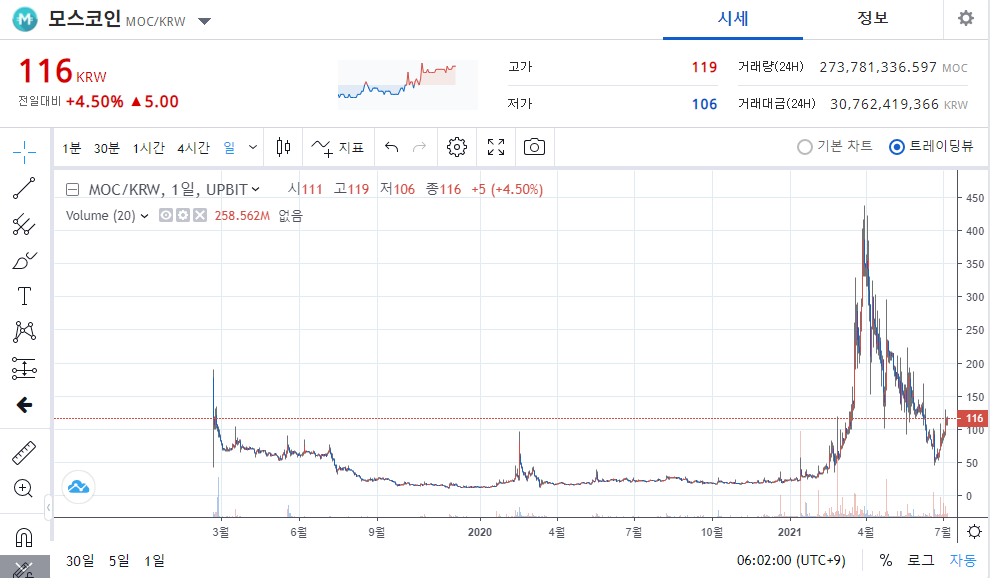Click the cloud save chart button

coord(78,487)
